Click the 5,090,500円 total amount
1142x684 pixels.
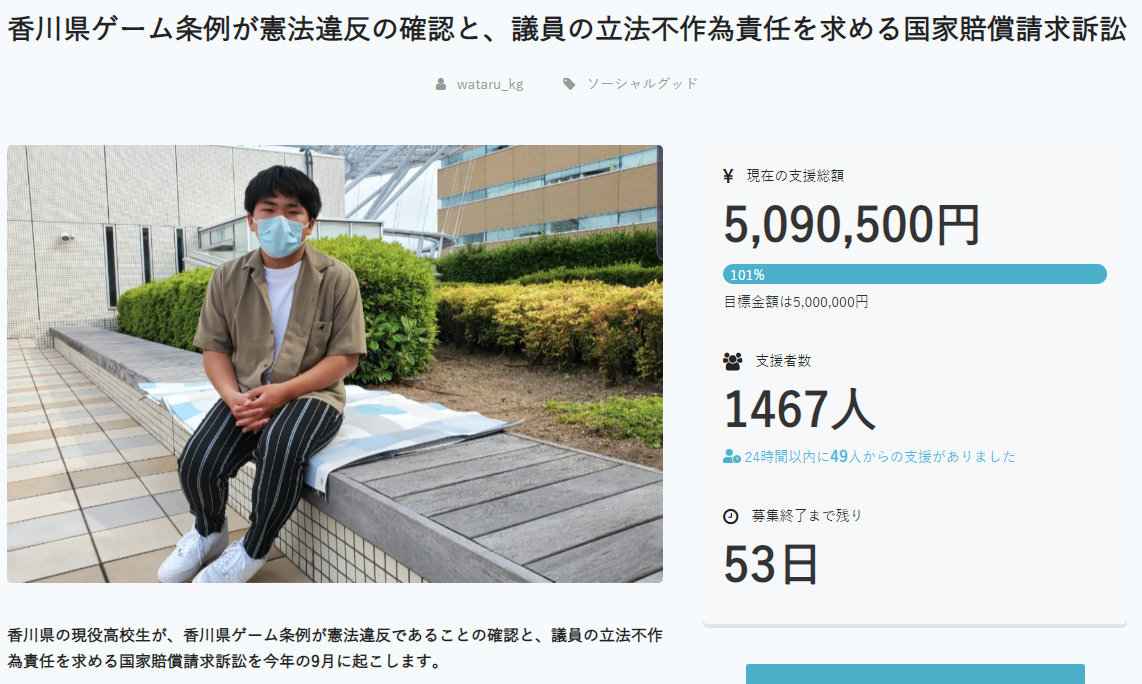pos(851,224)
